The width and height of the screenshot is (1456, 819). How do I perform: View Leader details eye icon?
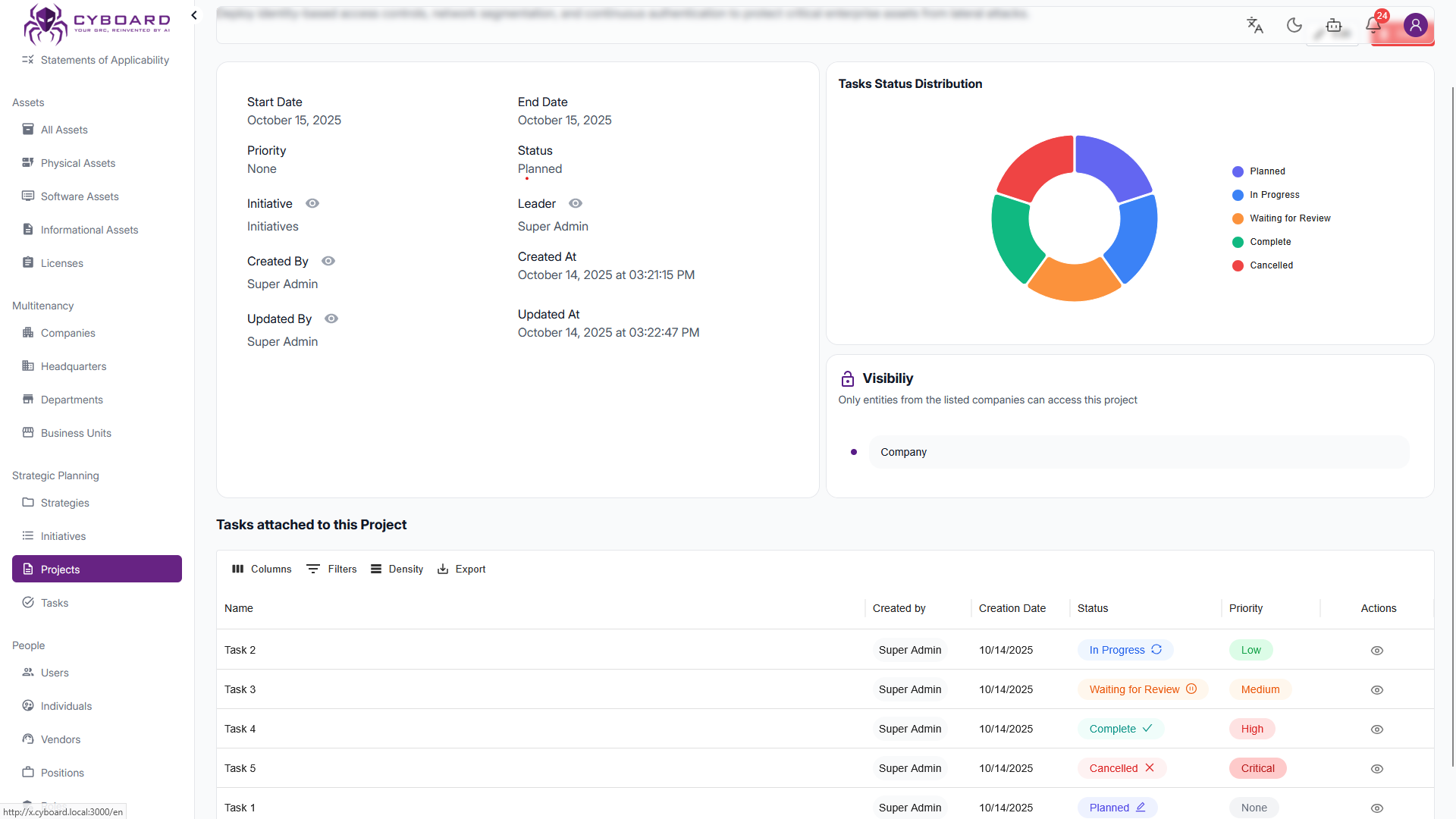click(576, 203)
